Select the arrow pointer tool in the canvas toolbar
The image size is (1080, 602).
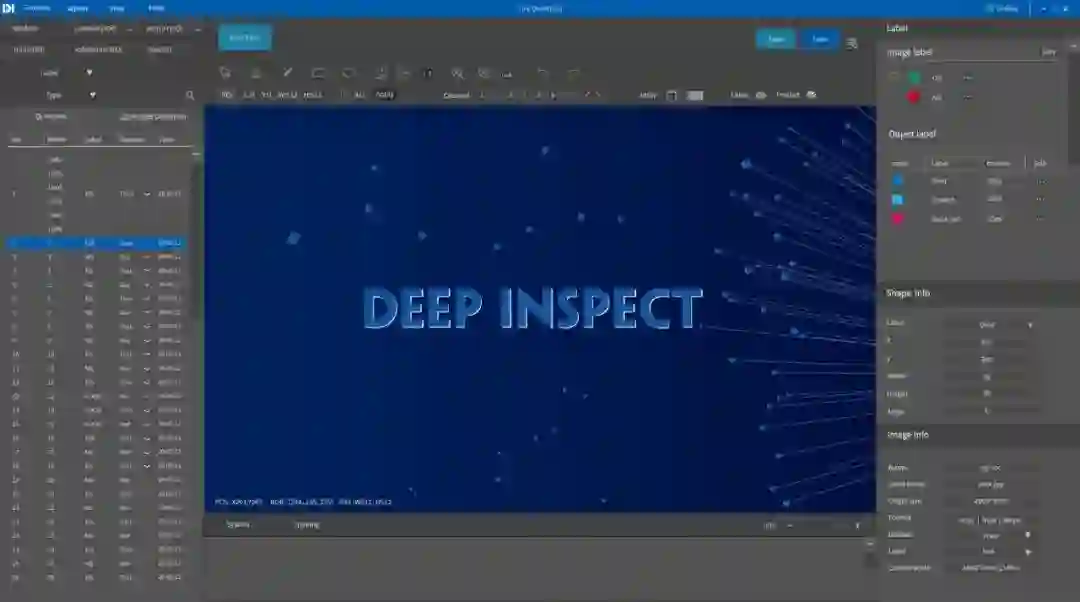pyautogui.click(x=225, y=72)
